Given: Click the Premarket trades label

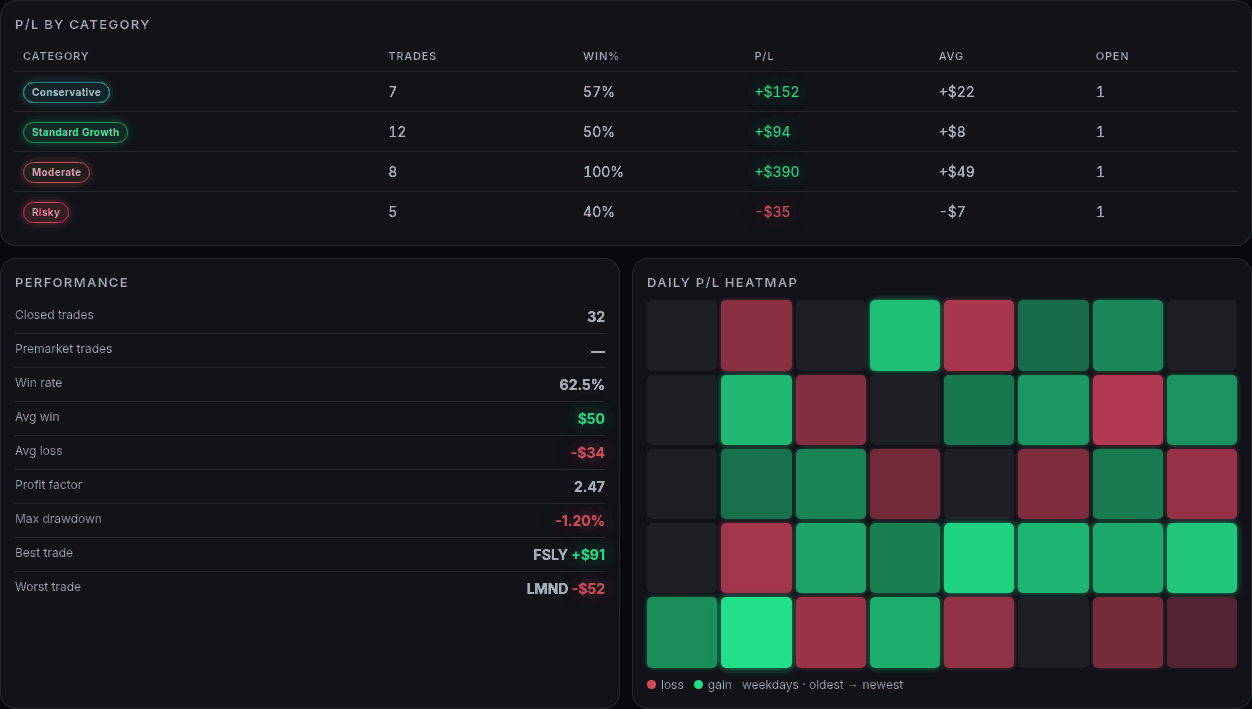Looking at the screenshot, I should tap(63, 349).
